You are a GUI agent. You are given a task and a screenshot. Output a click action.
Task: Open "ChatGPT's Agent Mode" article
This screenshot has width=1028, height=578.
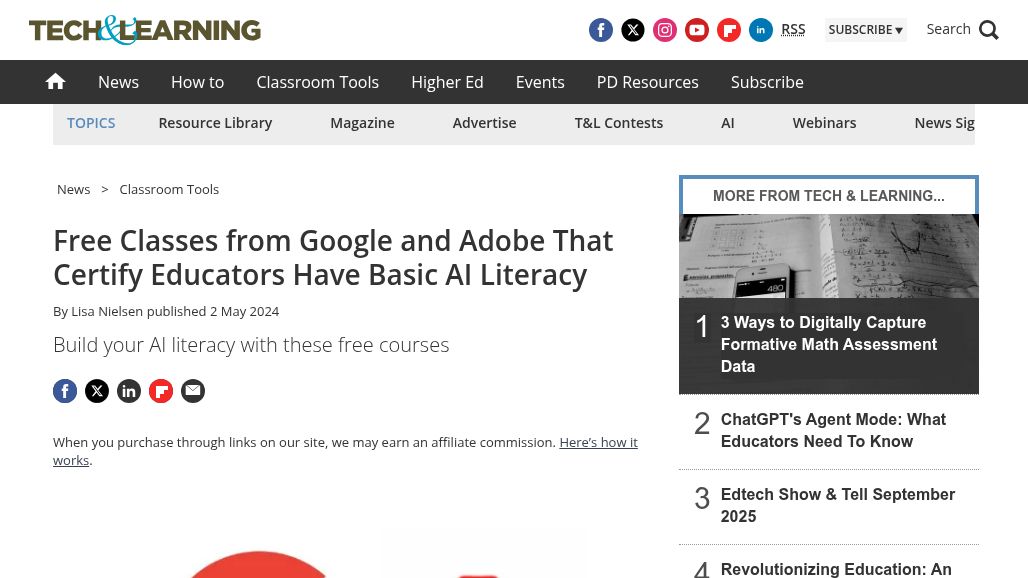click(x=833, y=431)
